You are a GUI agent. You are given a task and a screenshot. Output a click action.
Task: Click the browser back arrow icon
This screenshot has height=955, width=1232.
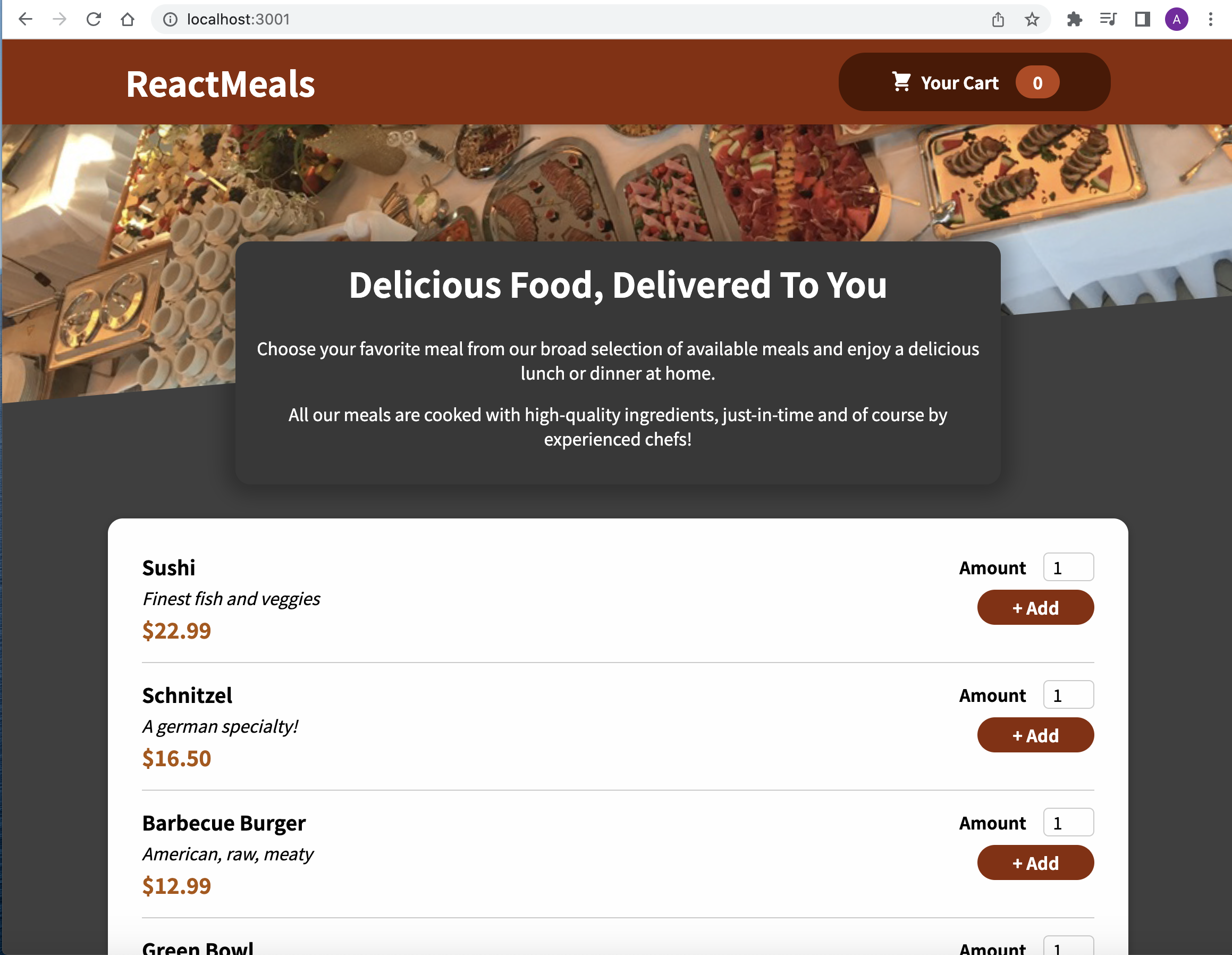pos(26,19)
